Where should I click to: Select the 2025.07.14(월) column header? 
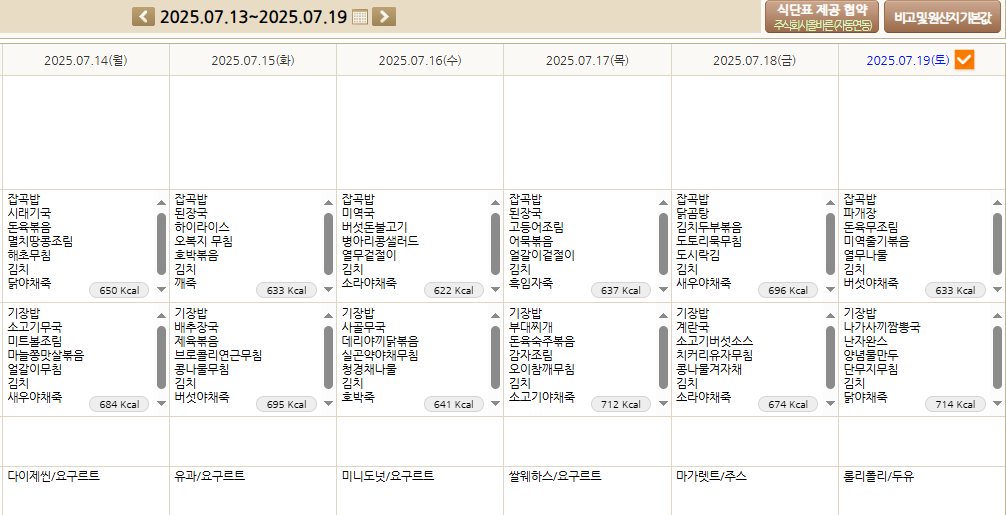coord(85,61)
